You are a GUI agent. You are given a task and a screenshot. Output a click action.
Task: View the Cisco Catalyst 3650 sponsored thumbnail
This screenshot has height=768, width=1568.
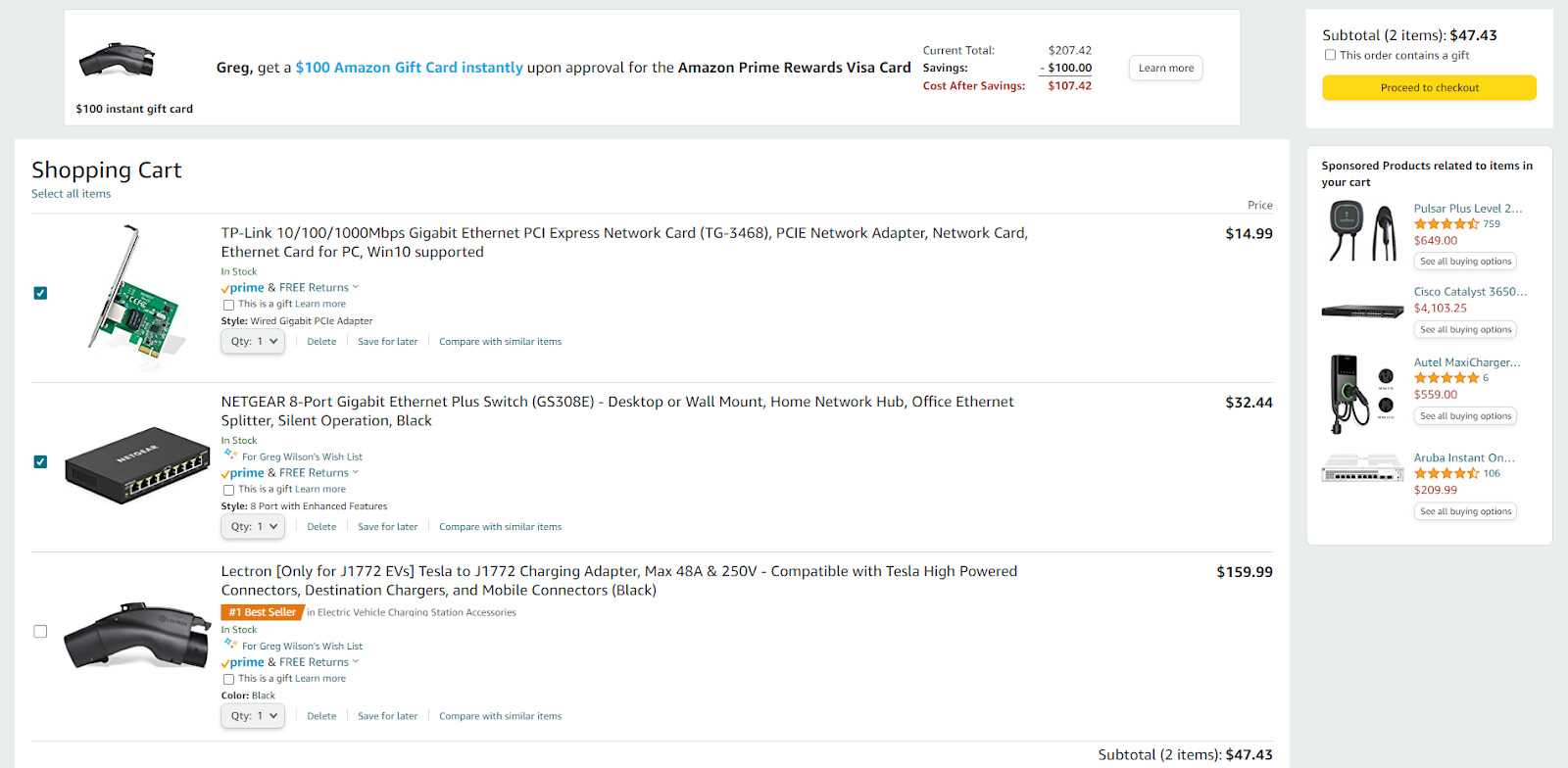click(1362, 312)
